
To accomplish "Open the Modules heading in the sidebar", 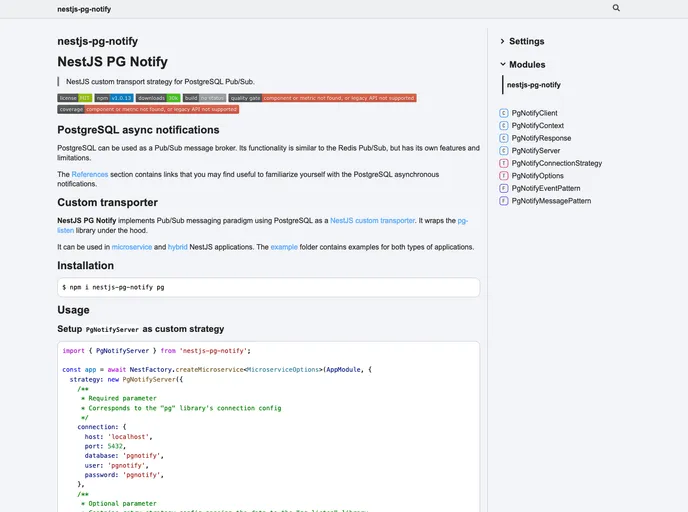I will pos(527,64).
